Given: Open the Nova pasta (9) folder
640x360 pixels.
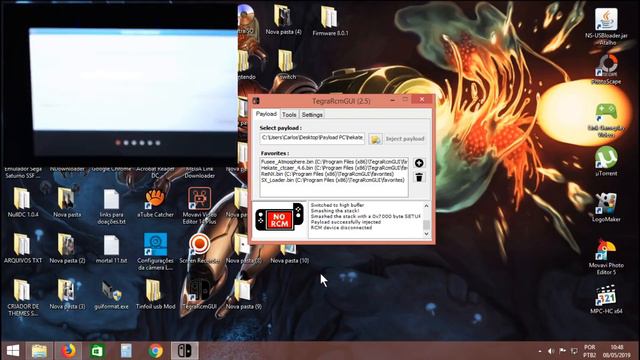Looking at the screenshot, I should 243,294.
